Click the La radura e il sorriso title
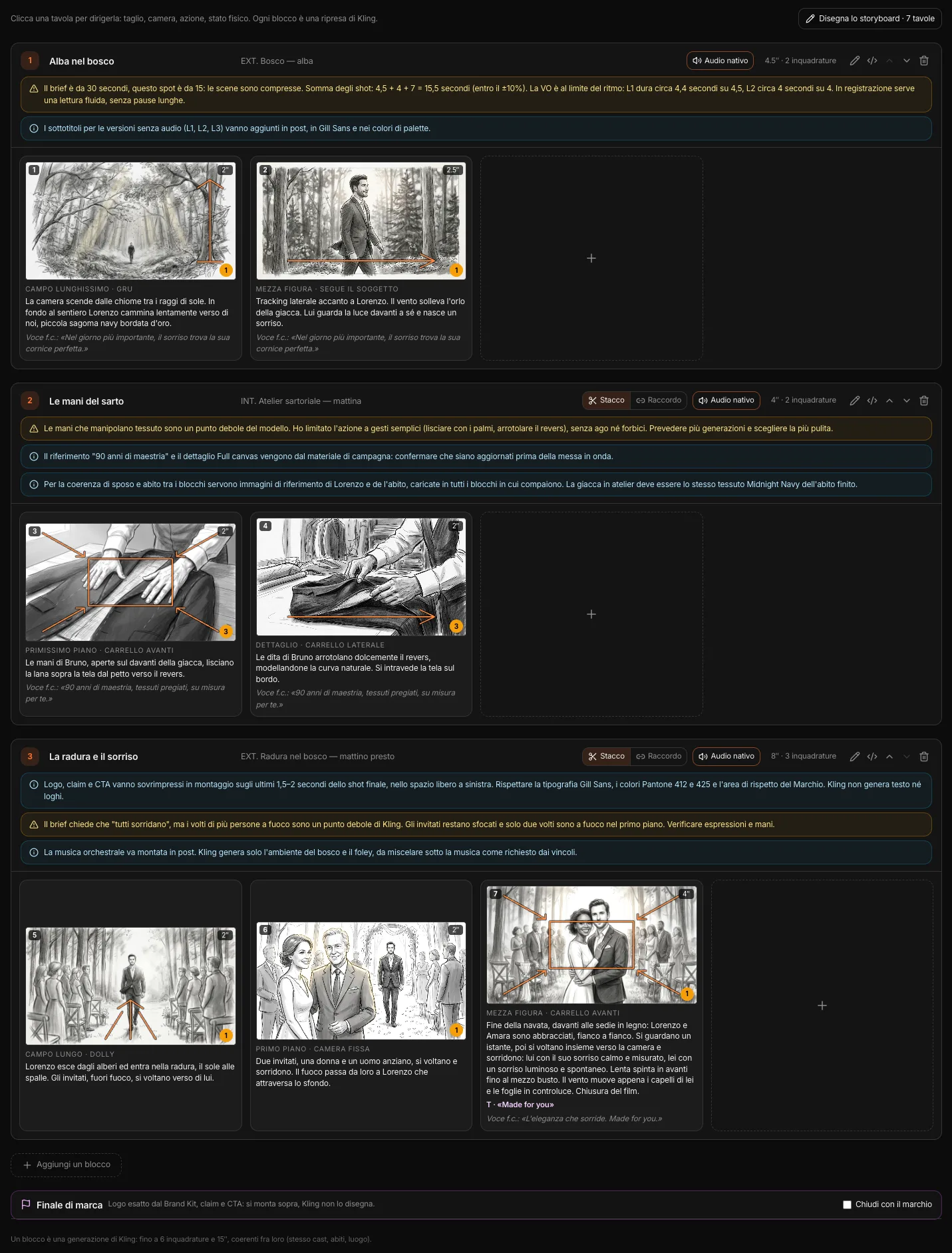 (94, 757)
